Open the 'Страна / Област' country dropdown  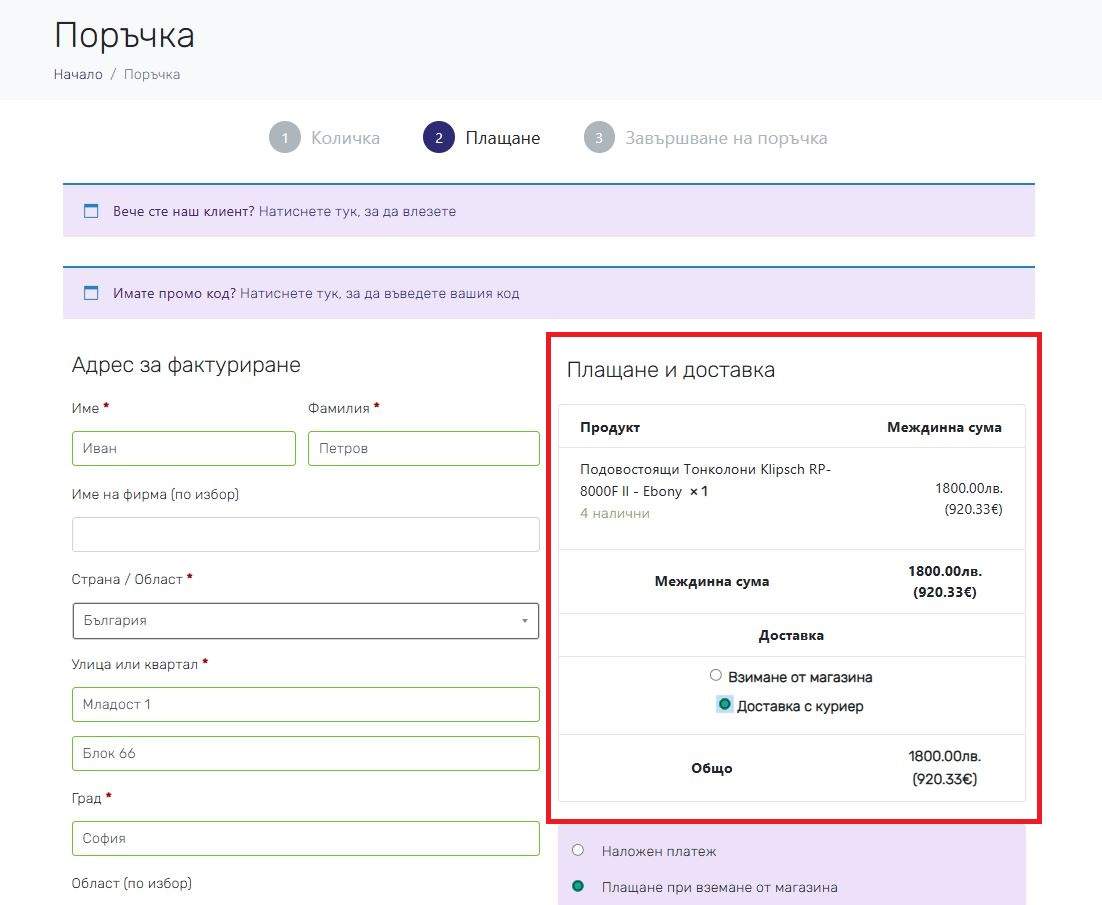[306, 620]
